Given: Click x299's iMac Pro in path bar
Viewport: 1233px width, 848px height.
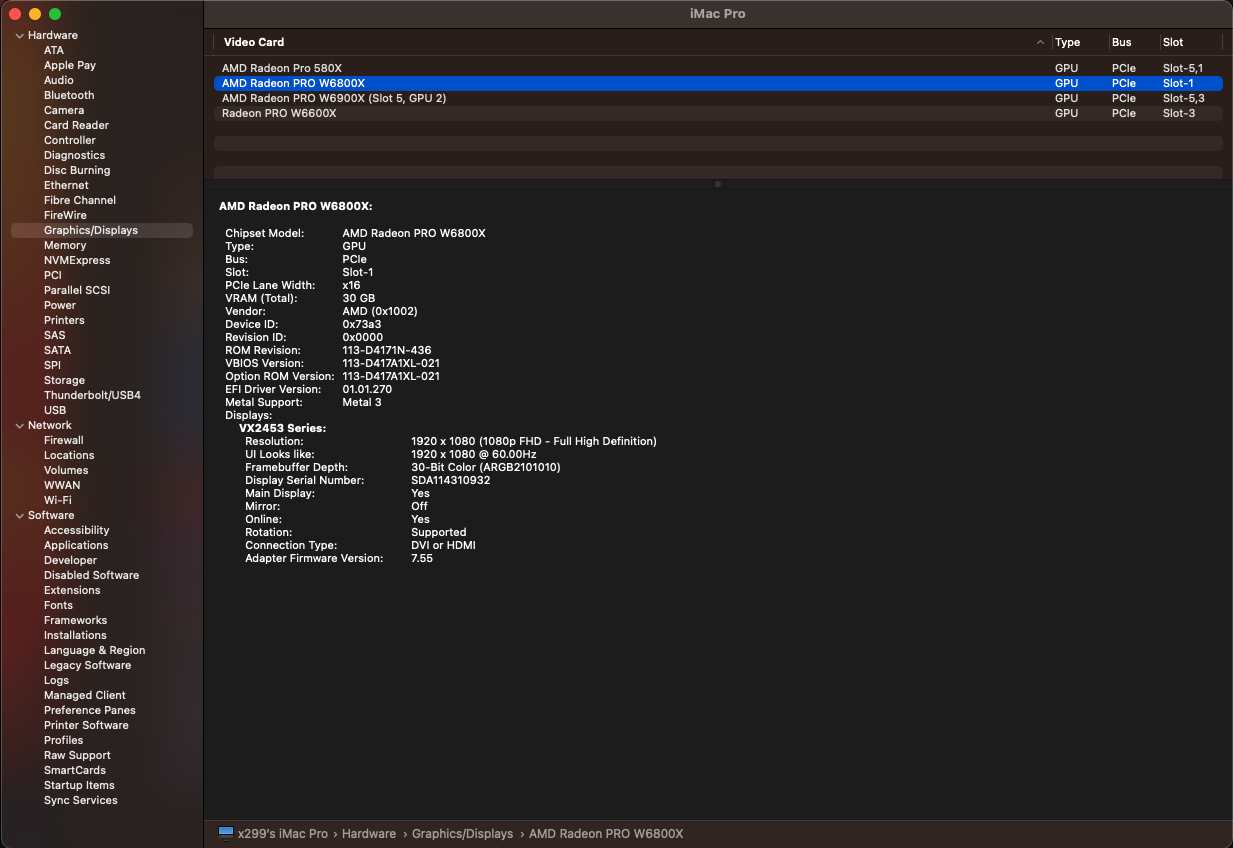Looking at the screenshot, I should (x=283, y=834).
